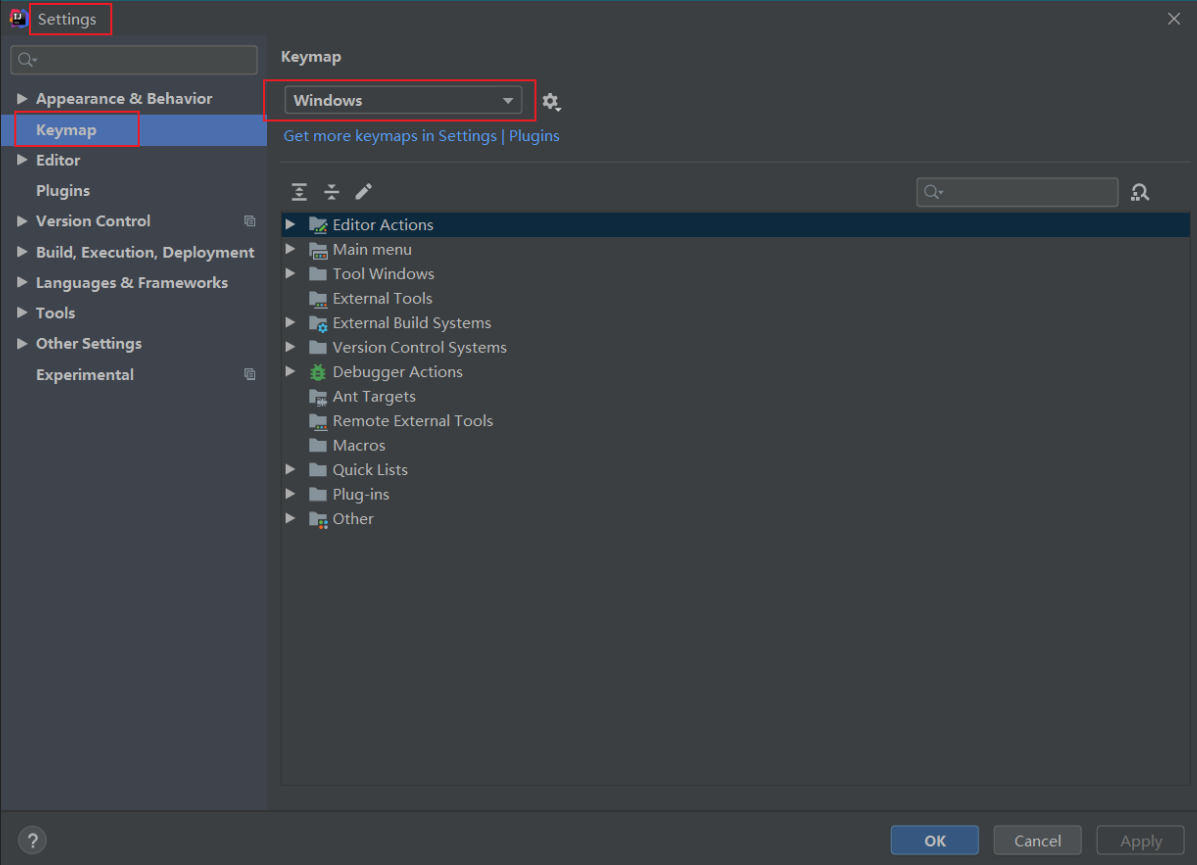Click the green Debugger Actions bug icon

pyautogui.click(x=318, y=372)
